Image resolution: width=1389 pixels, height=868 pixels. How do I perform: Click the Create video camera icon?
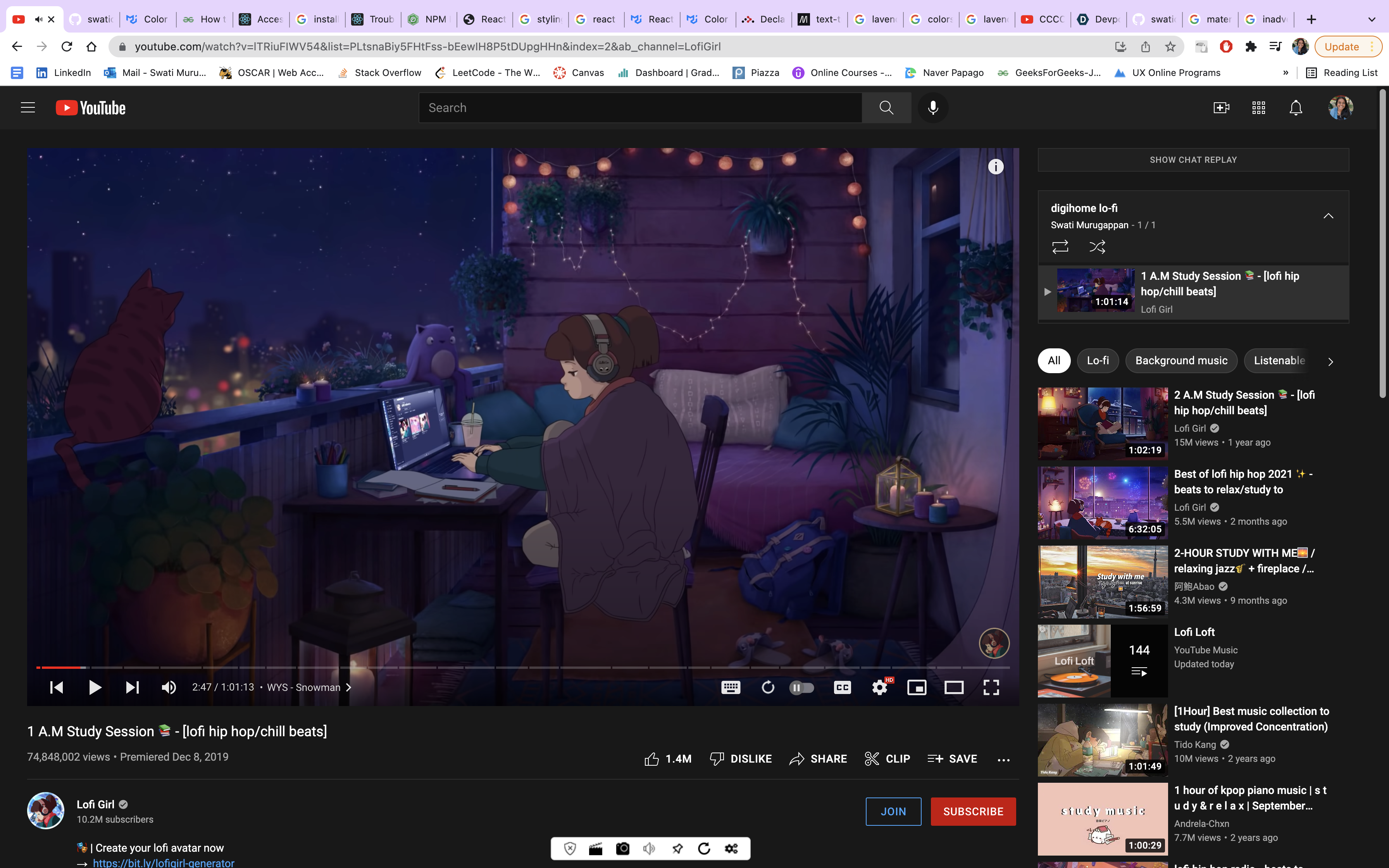1221,107
